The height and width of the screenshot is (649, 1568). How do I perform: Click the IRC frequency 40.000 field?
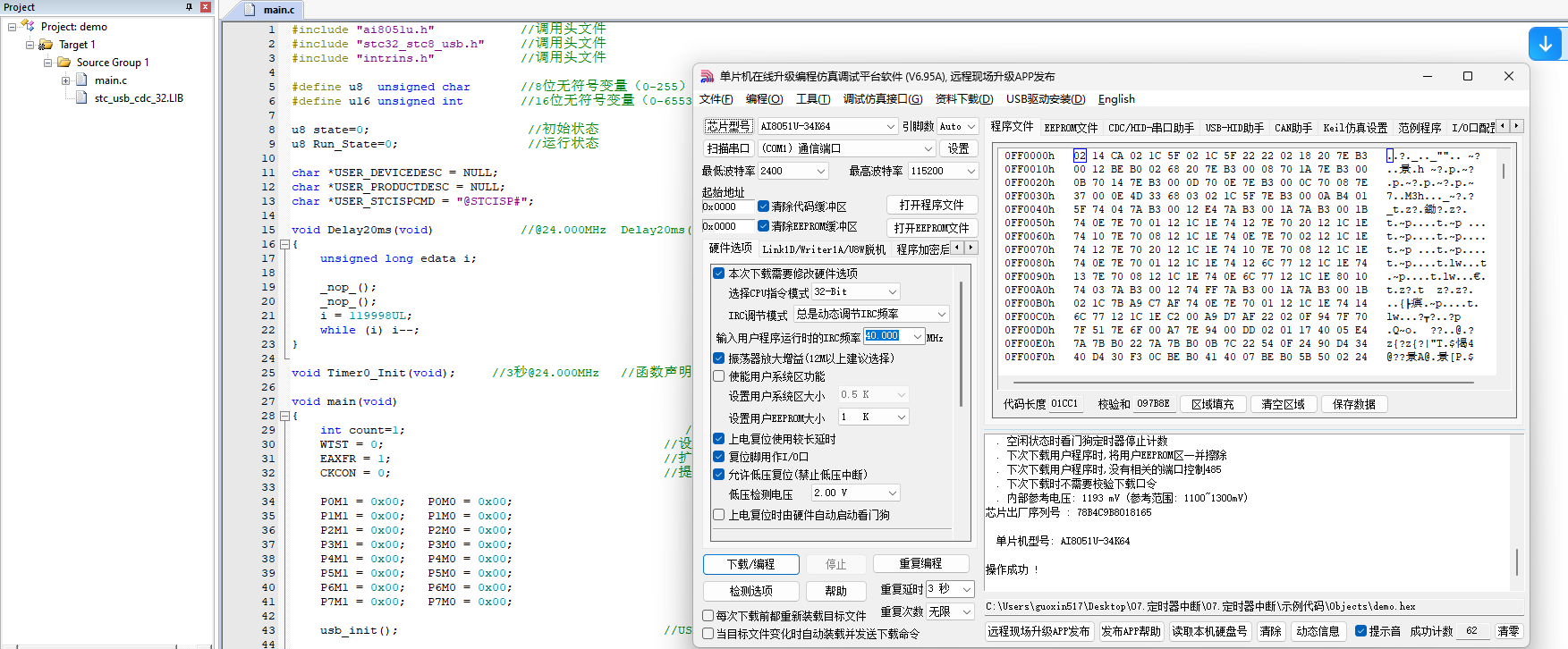tap(886, 336)
